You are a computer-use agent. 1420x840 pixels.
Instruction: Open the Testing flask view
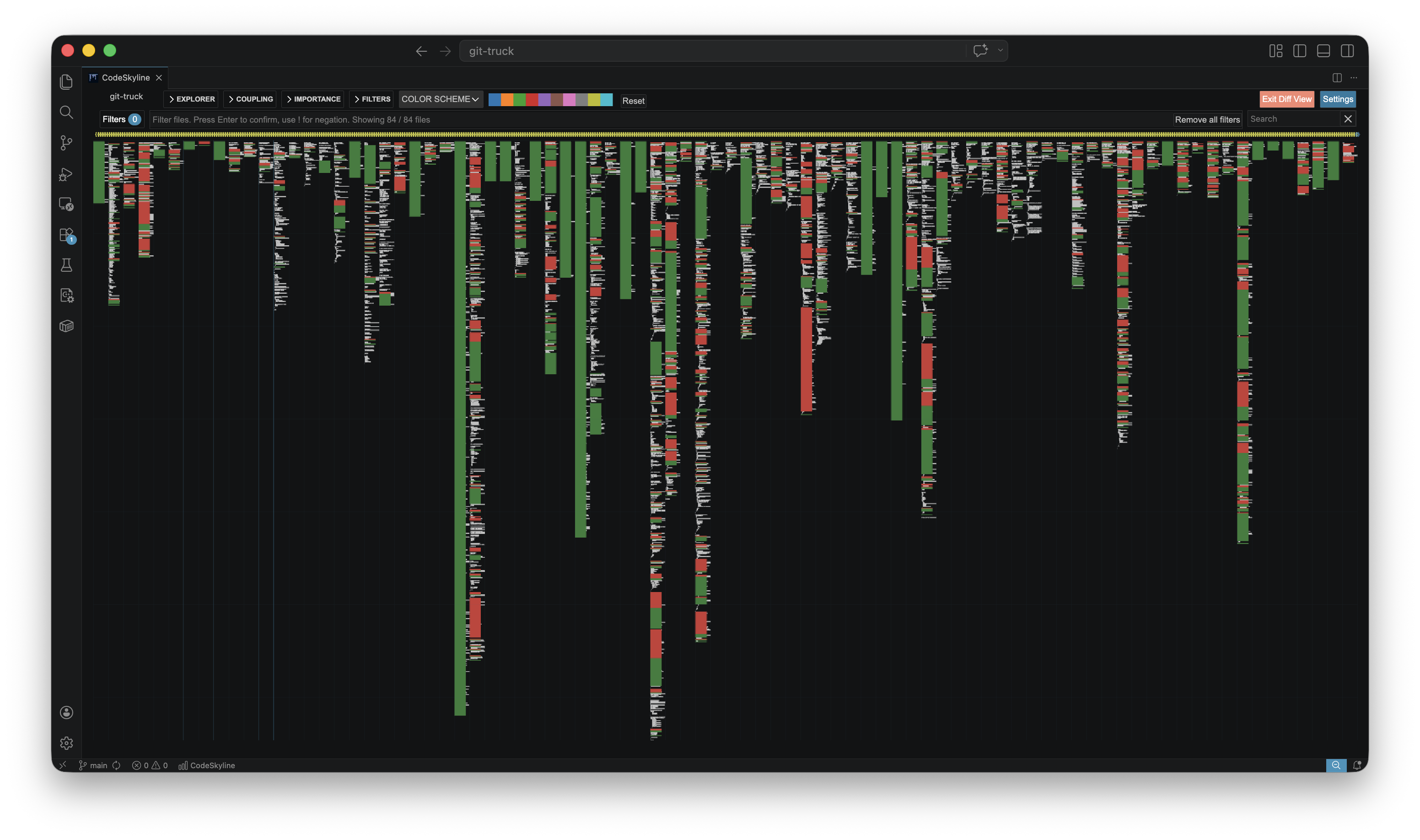(x=66, y=265)
